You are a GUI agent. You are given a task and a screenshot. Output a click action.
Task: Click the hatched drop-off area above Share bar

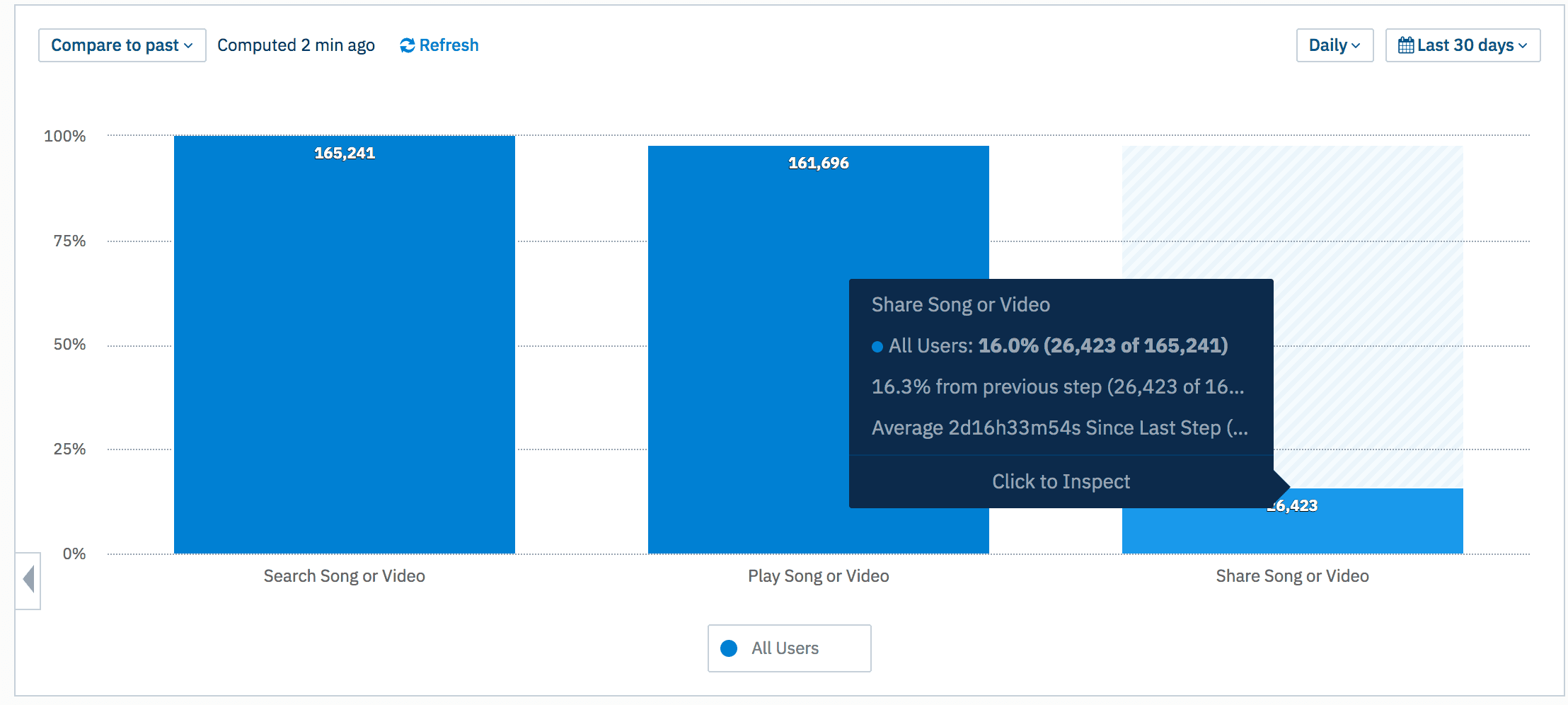coord(1366,212)
